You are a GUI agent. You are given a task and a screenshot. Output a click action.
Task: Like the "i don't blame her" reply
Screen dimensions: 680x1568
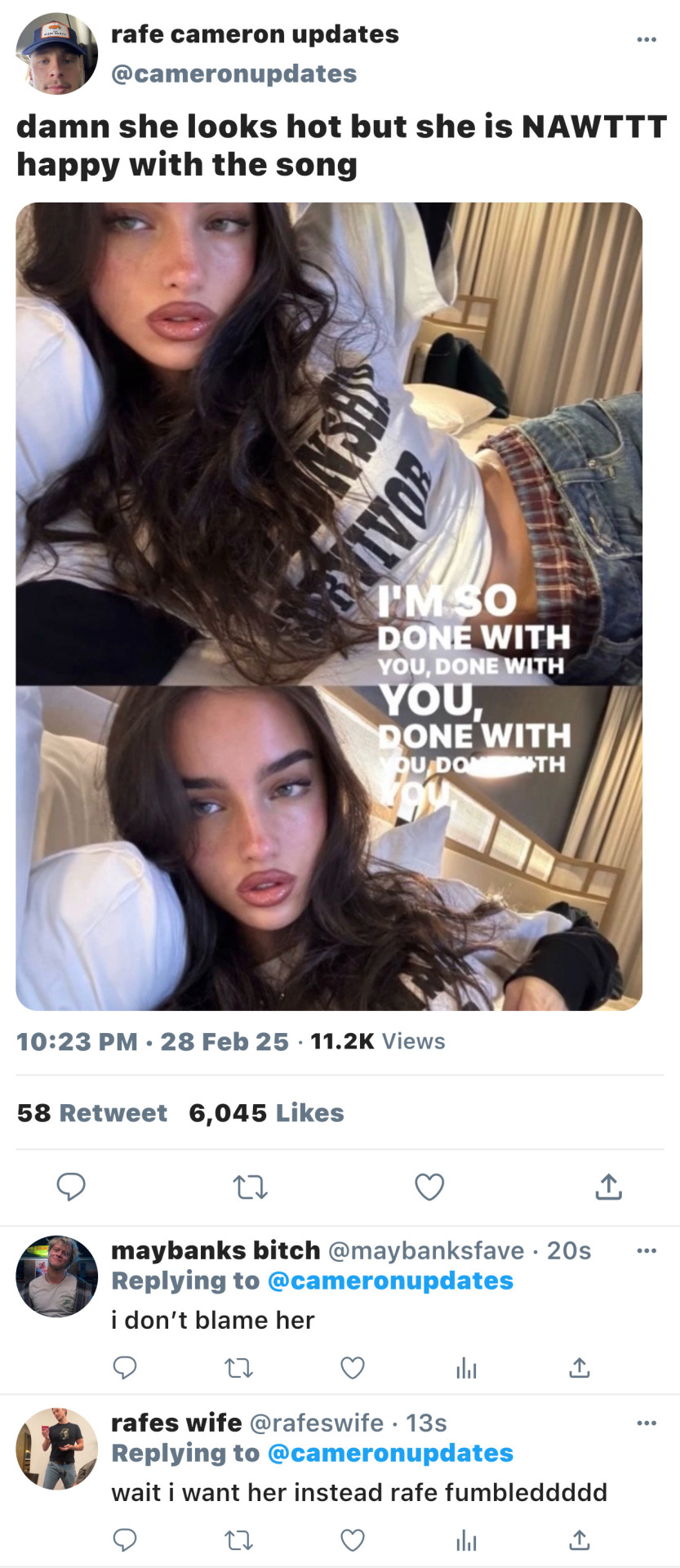[352, 1367]
